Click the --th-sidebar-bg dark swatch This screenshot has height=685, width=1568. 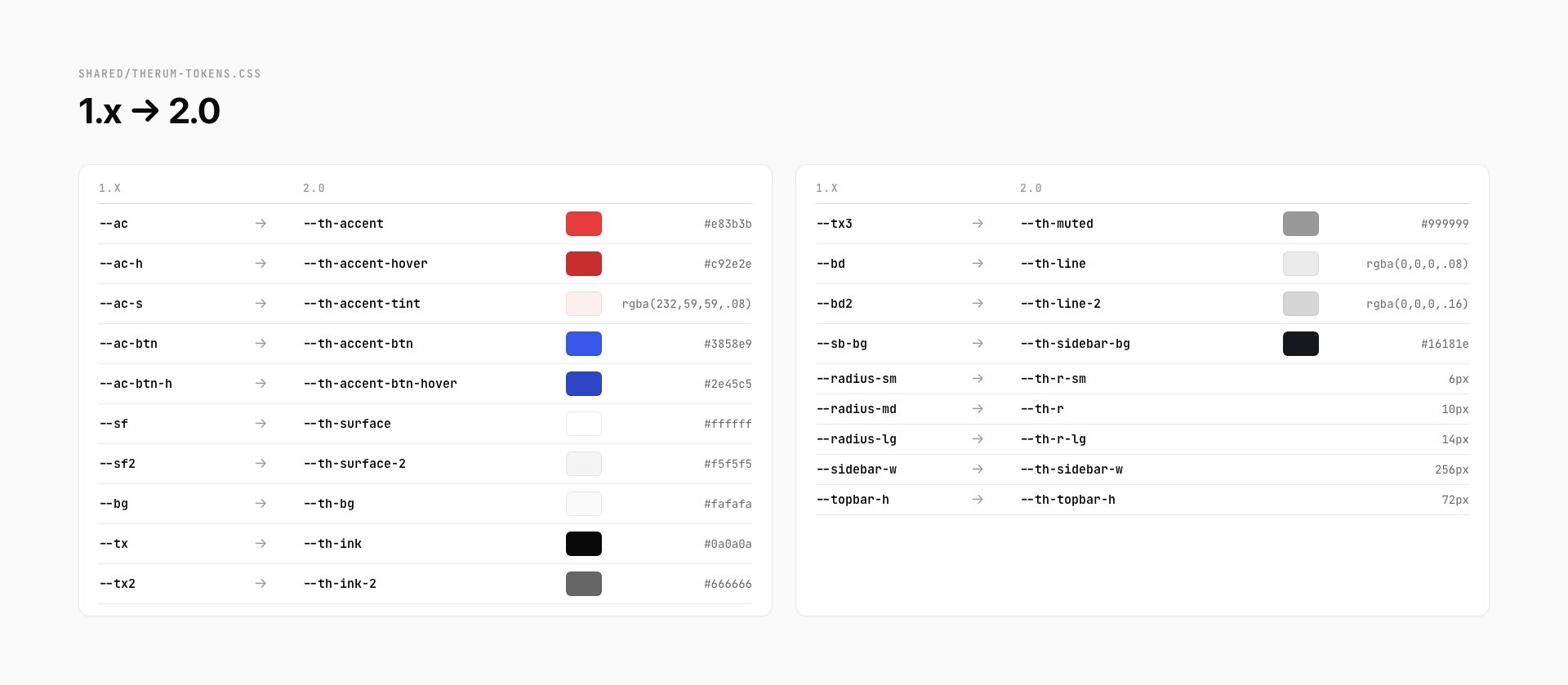pyautogui.click(x=1301, y=344)
